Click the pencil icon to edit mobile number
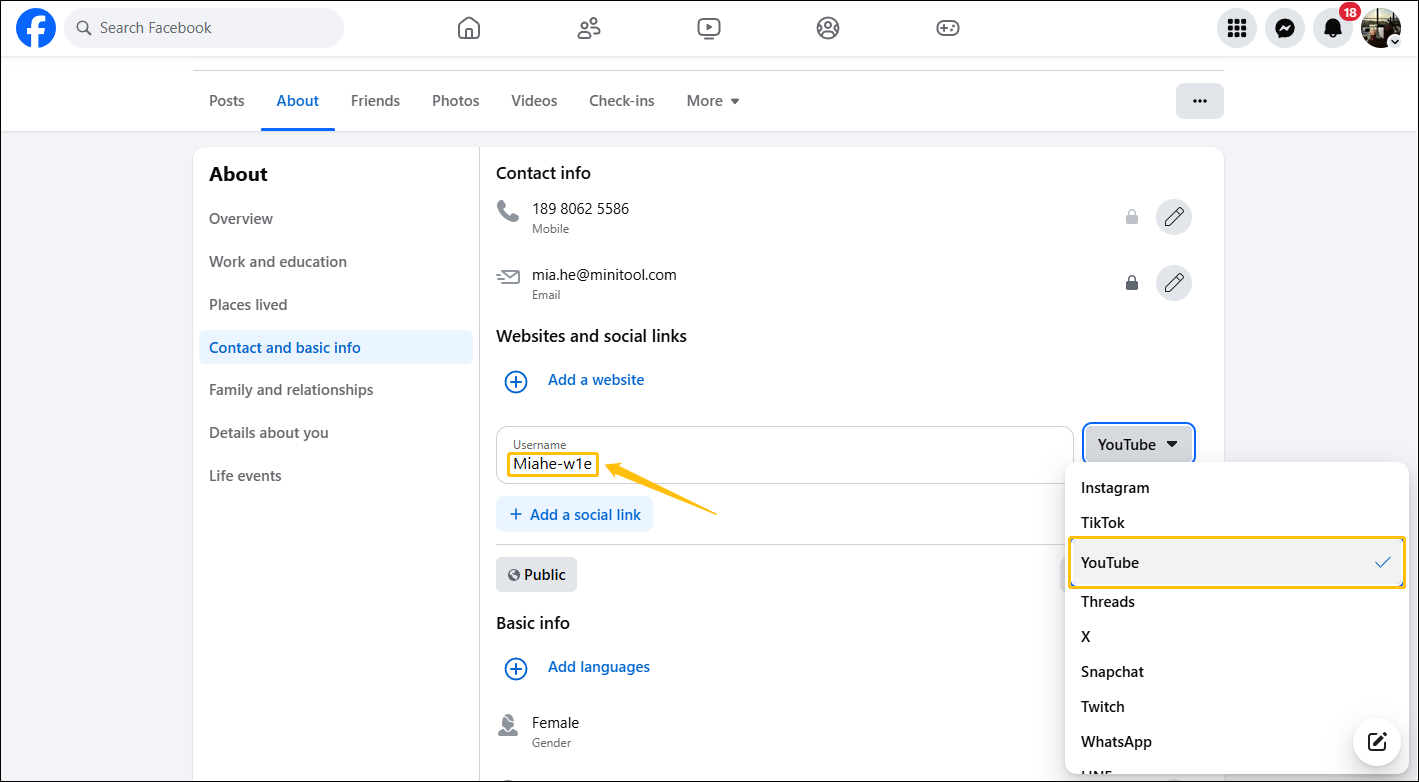The height and width of the screenshot is (782, 1419). pyautogui.click(x=1173, y=216)
